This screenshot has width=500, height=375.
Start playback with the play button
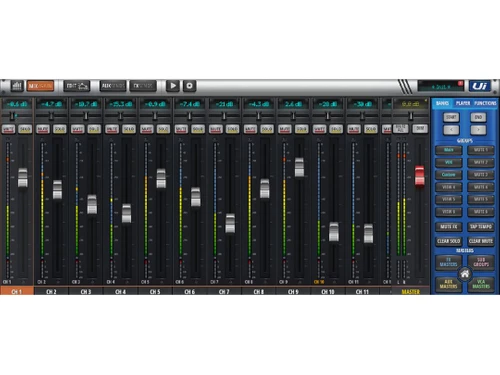coord(173,86)
